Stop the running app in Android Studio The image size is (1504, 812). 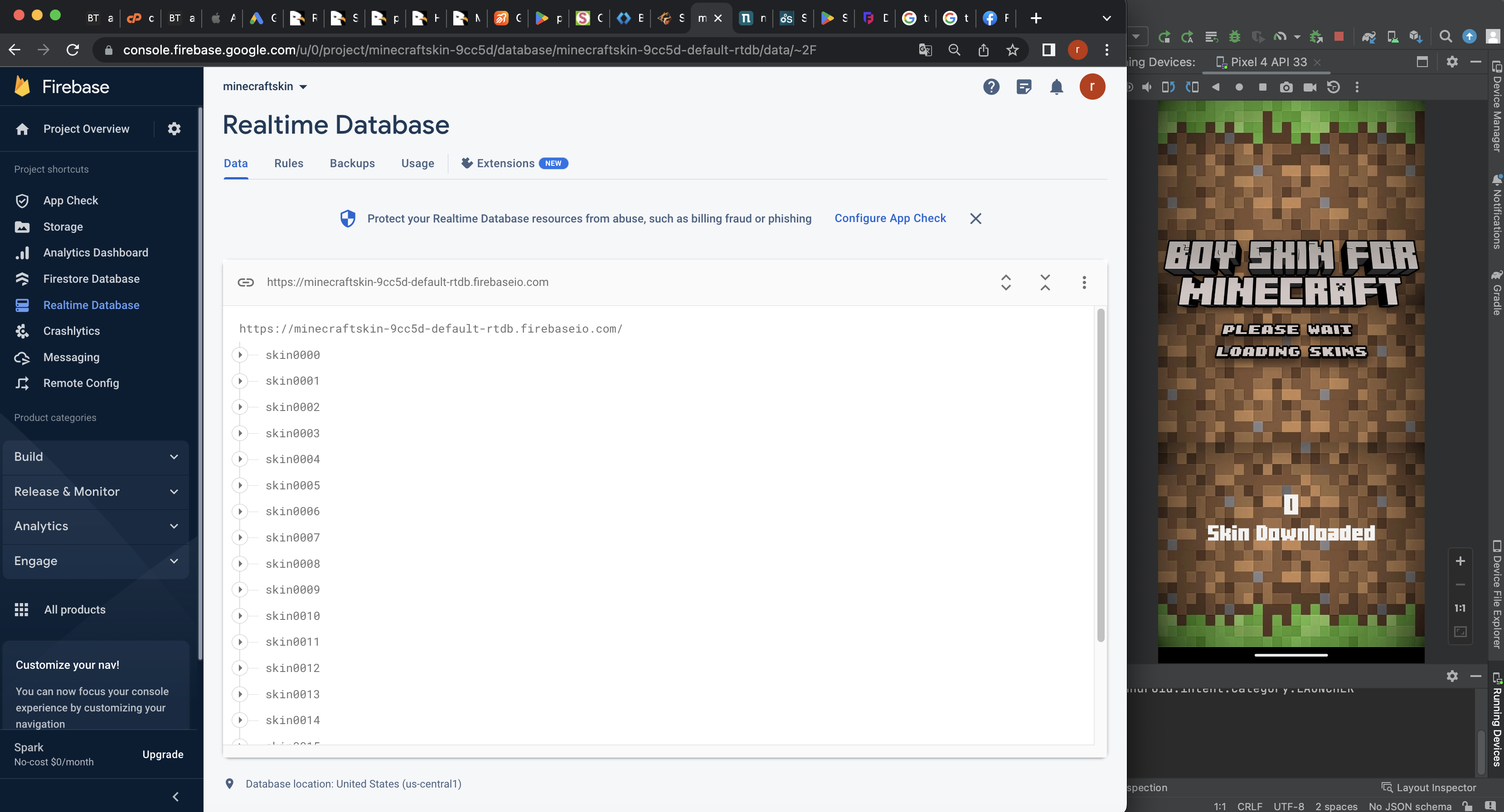(x=1339, y=37)
